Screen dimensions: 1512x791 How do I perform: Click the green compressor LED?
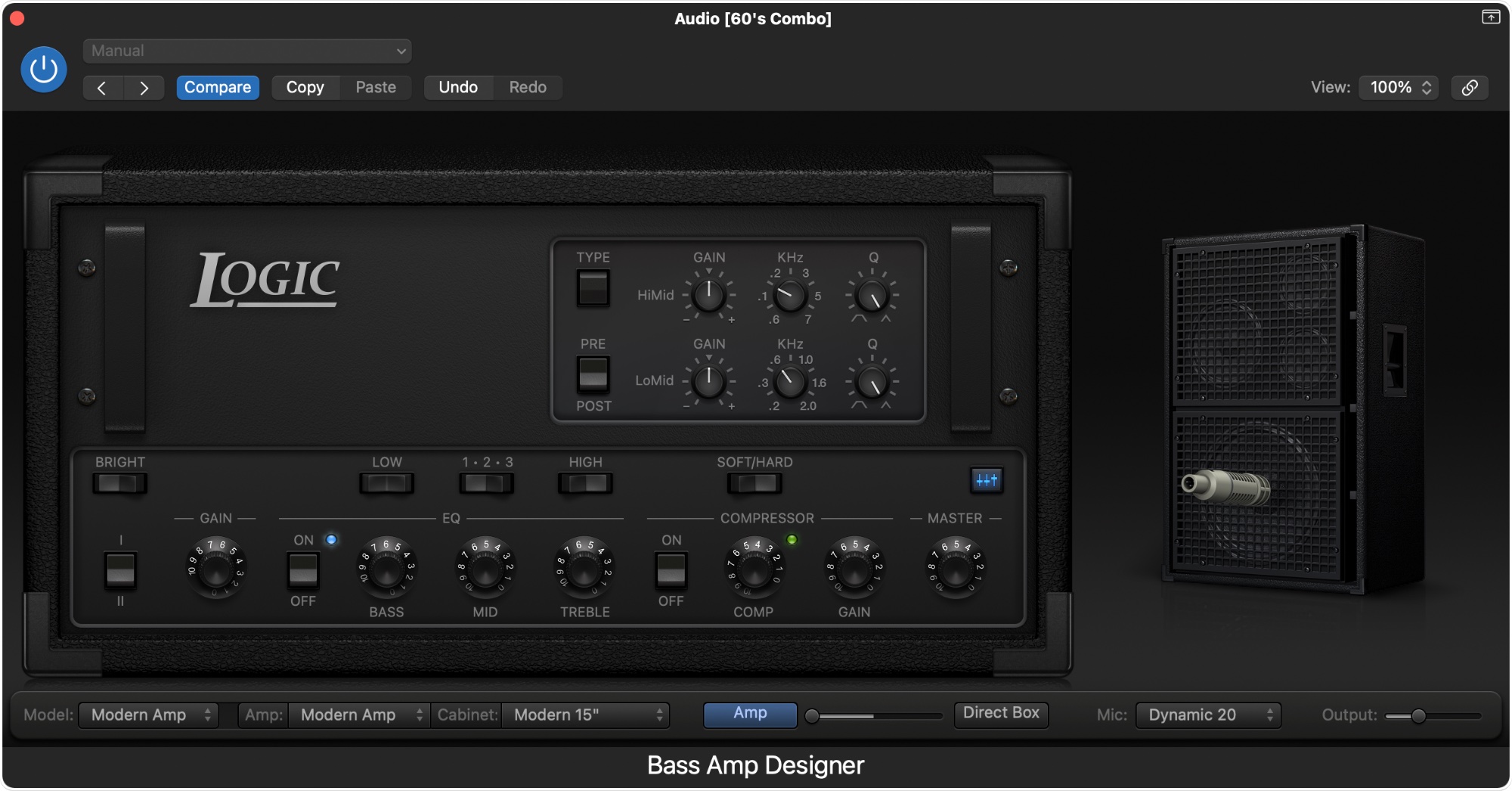(792, 539)
